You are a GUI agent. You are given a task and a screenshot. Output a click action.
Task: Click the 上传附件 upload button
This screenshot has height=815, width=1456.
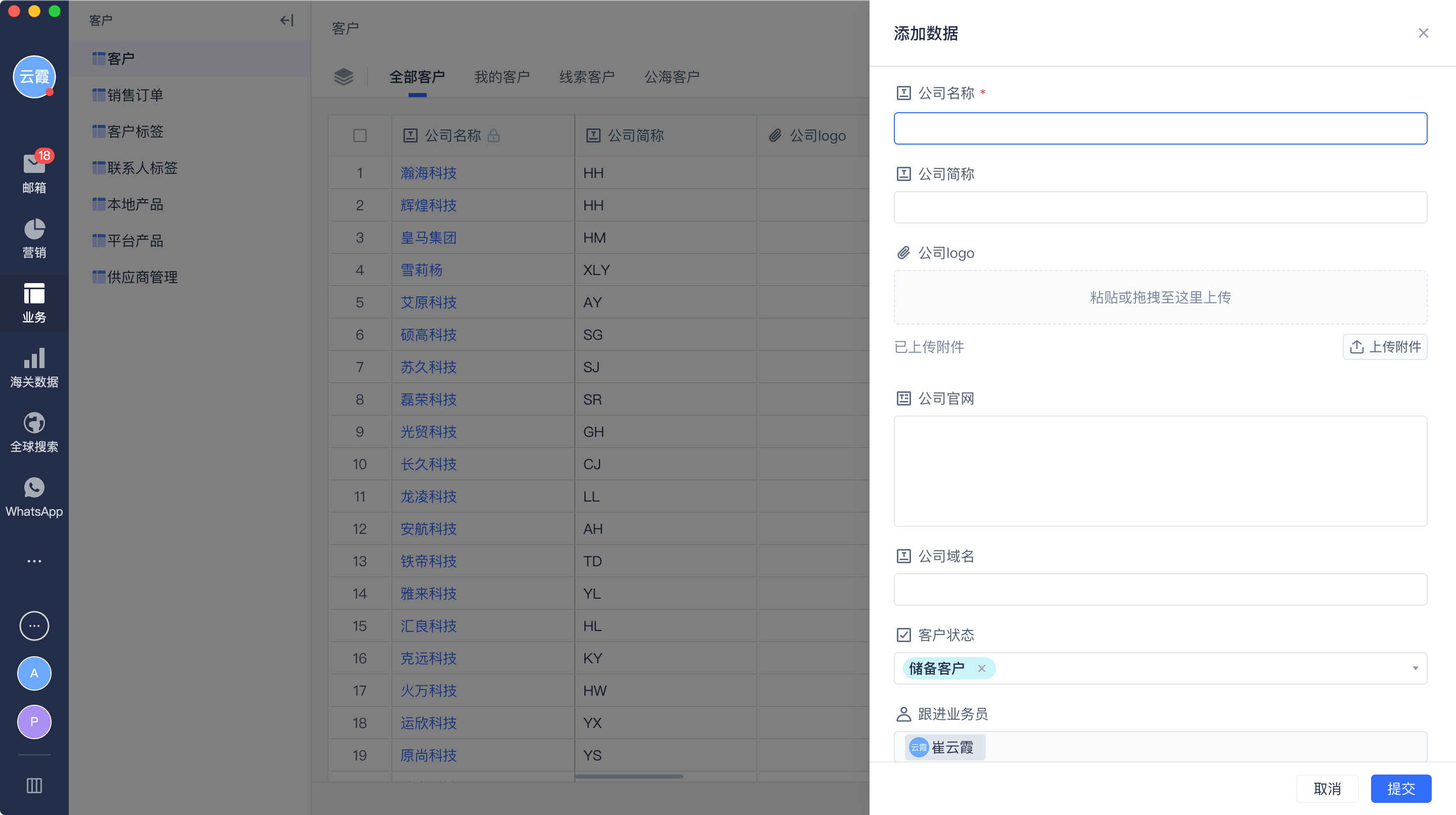(1384, 347)
